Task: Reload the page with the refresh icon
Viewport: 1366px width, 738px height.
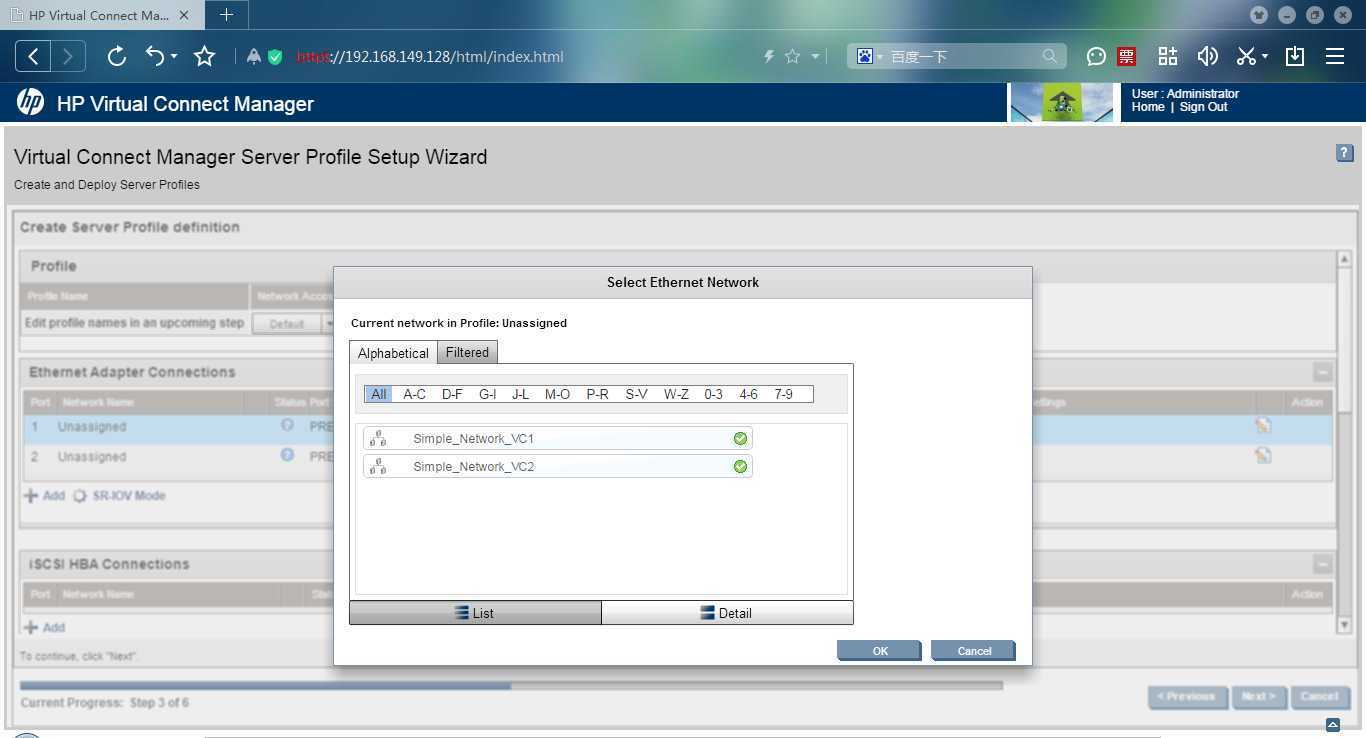Action: point(117,57)
